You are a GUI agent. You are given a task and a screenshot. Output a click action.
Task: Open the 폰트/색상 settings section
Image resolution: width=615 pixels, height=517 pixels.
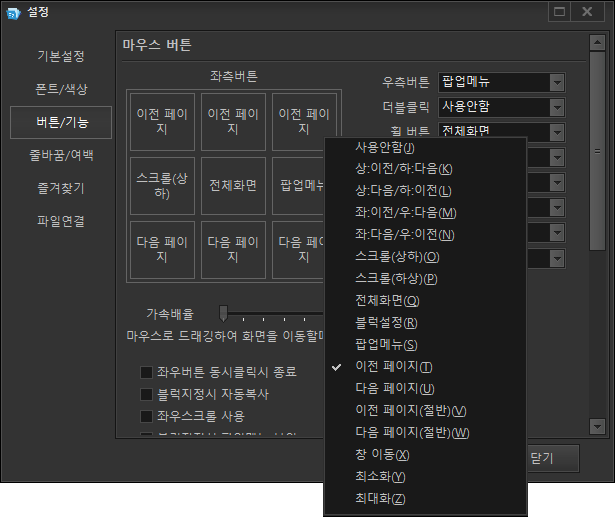click(x=61, y=89)
